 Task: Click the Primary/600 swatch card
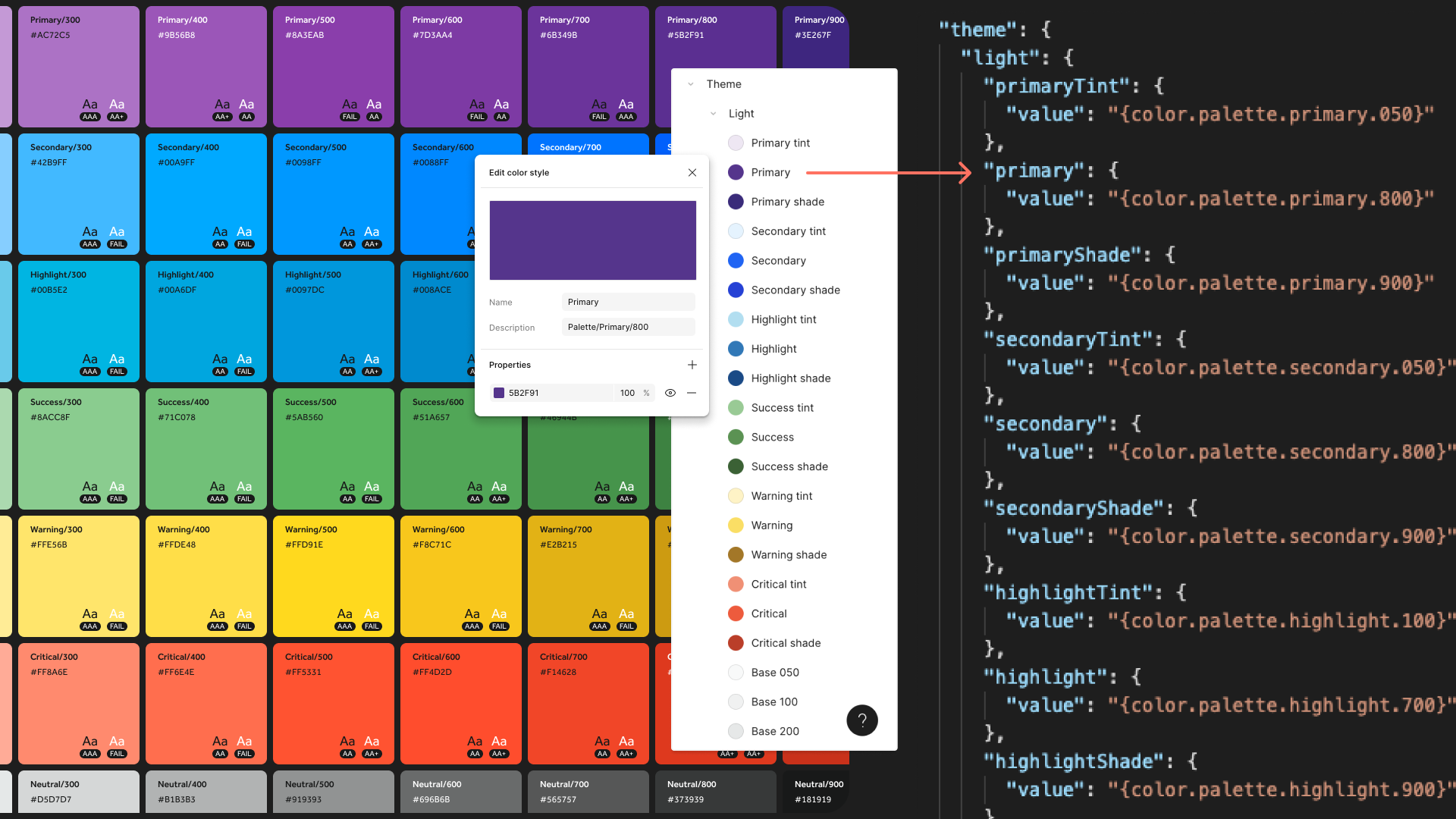click(461, 67)
